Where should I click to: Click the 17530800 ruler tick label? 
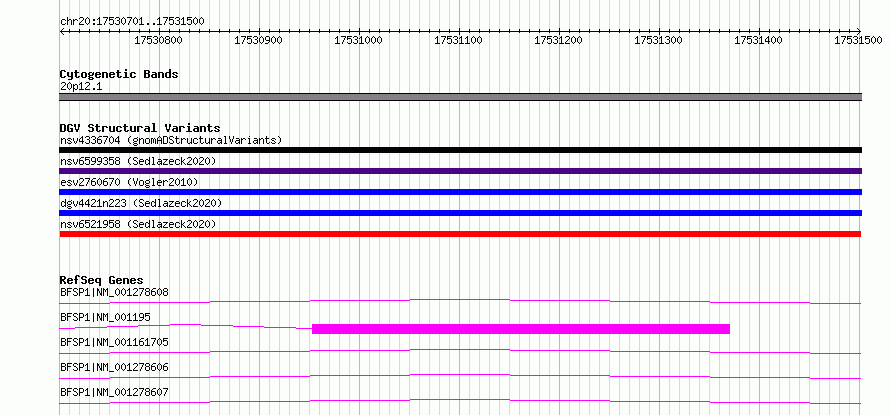point(159,40)
